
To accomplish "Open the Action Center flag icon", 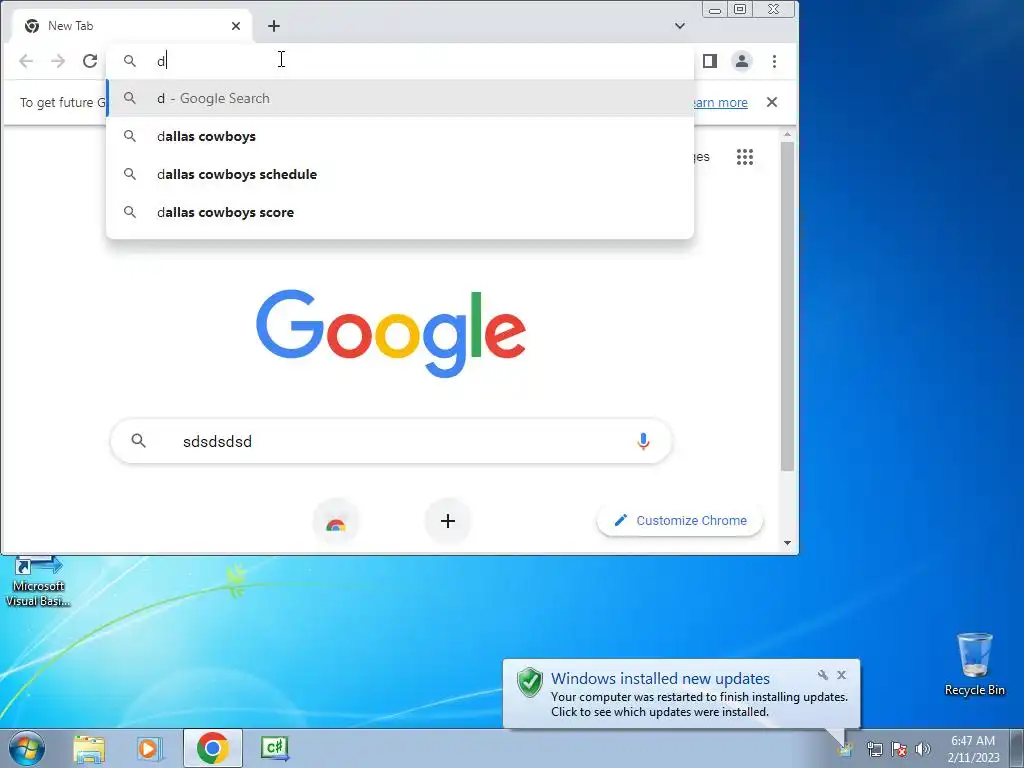I will [x=899, y=749].
